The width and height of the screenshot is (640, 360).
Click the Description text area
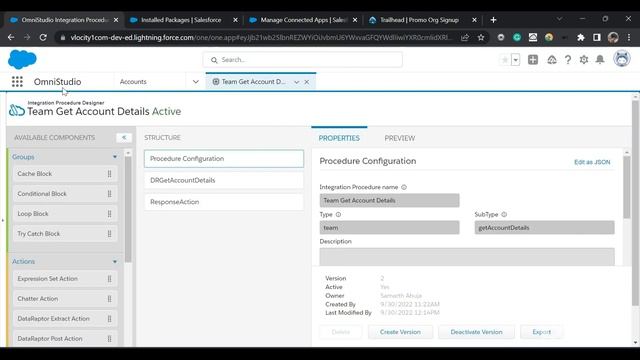(x=467, y=257)
